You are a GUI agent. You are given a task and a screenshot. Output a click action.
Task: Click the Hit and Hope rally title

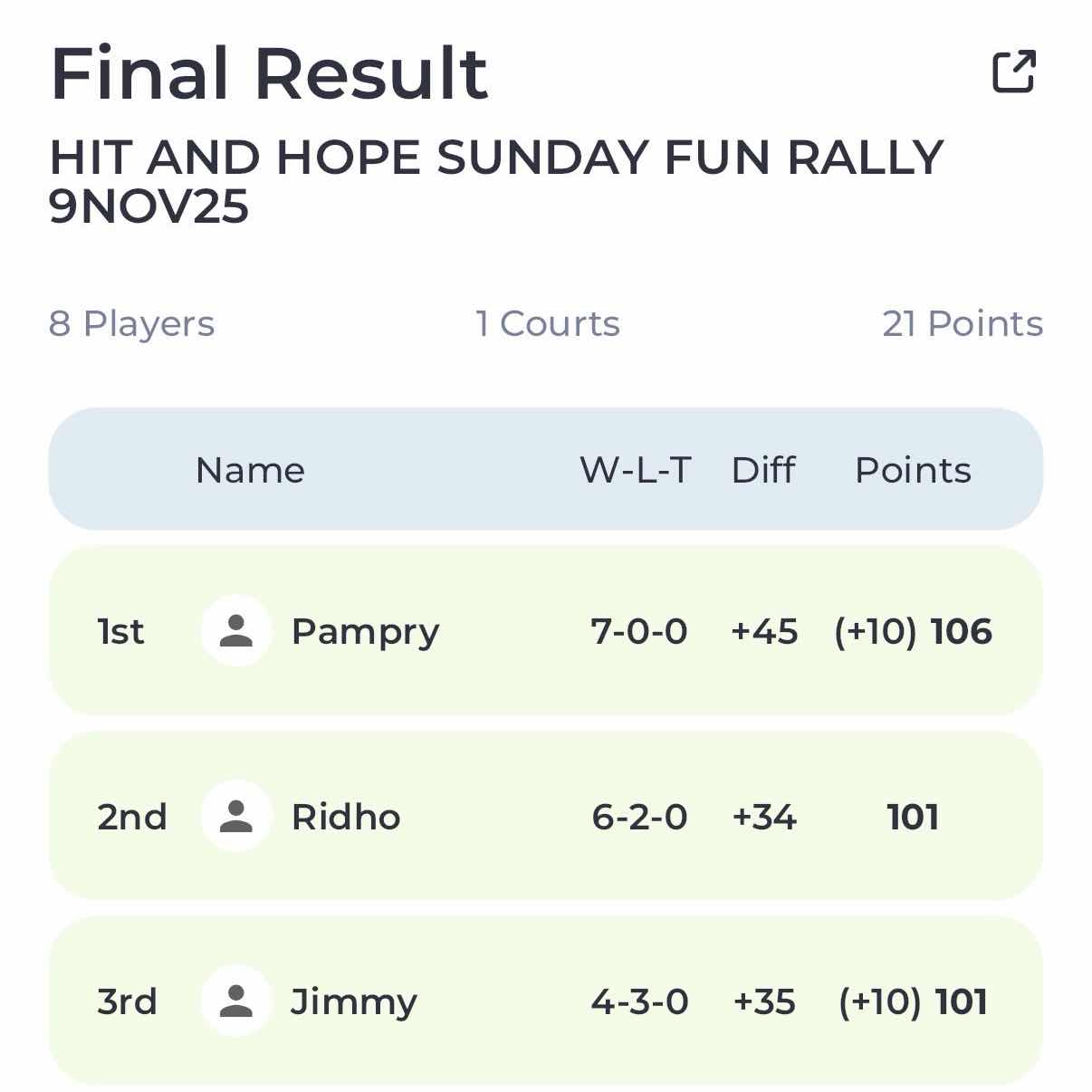(496, 181)
